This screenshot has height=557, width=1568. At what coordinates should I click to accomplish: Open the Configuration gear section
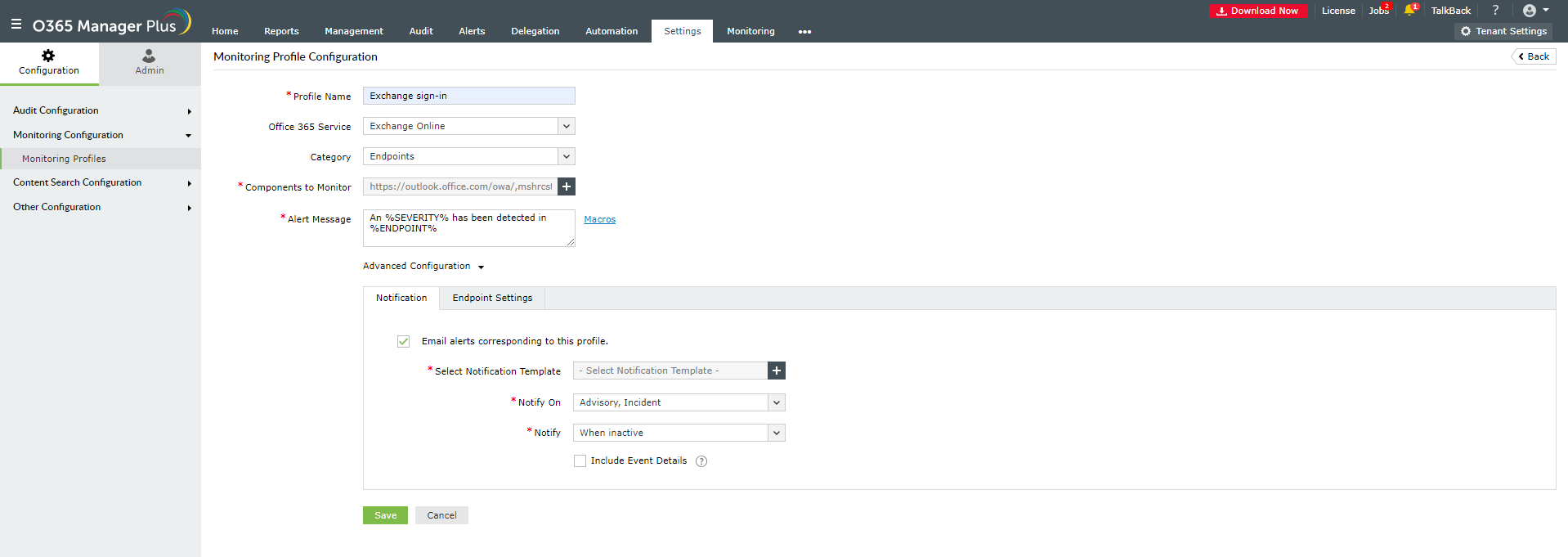point(49,63)
